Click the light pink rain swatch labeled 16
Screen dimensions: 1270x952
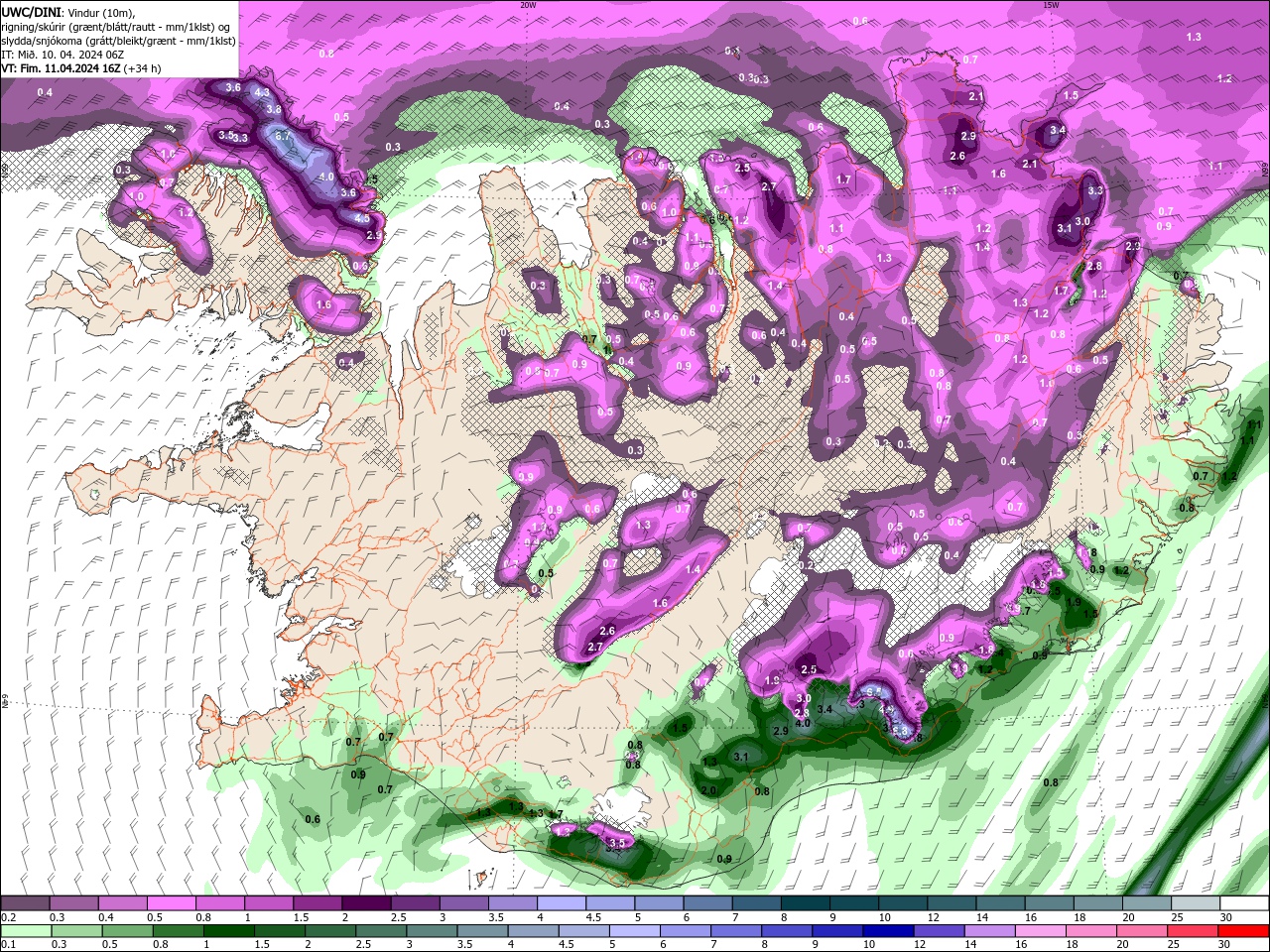(1042, 931)
